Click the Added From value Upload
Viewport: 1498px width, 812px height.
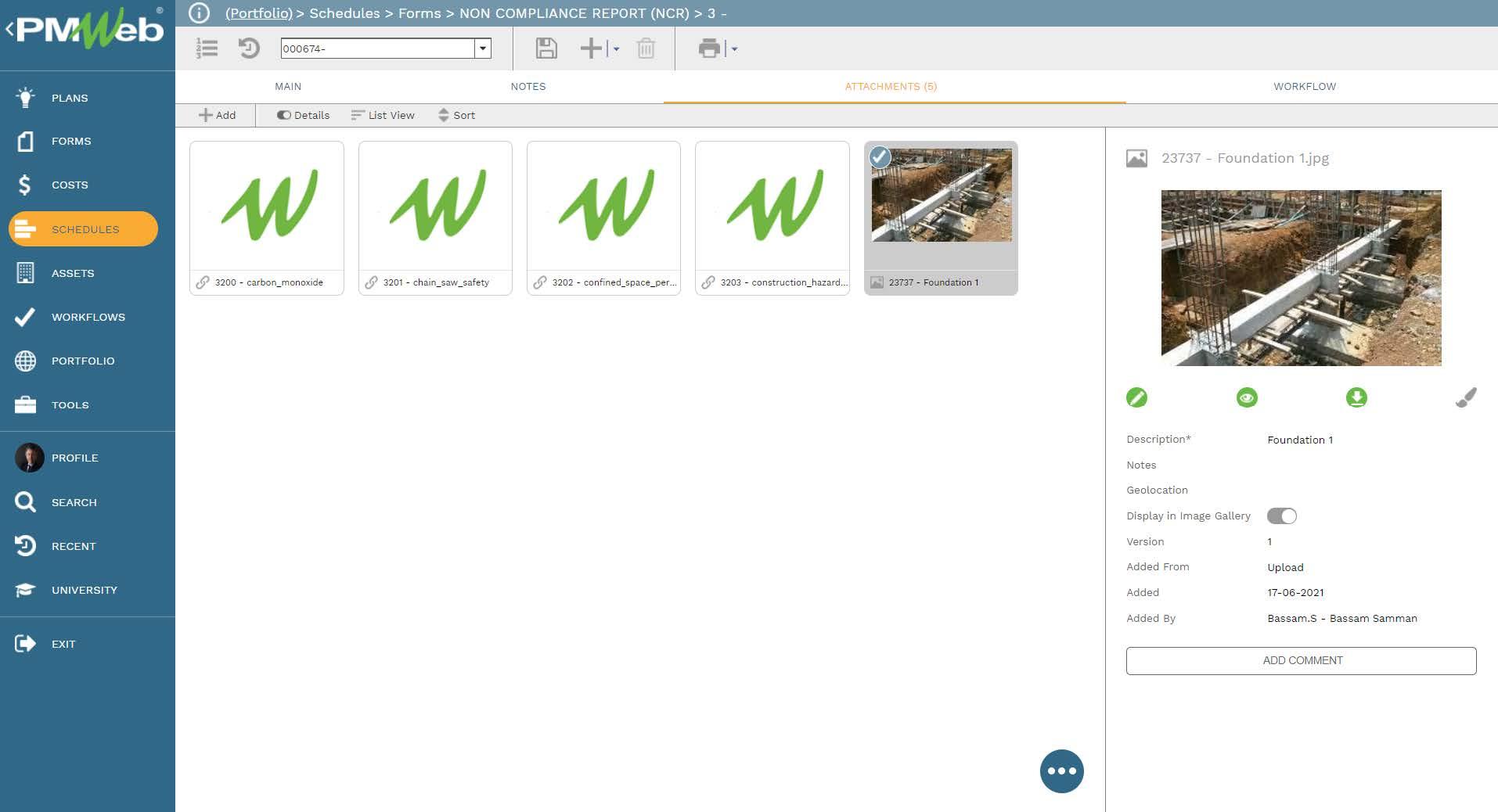tap(1285, 567)
